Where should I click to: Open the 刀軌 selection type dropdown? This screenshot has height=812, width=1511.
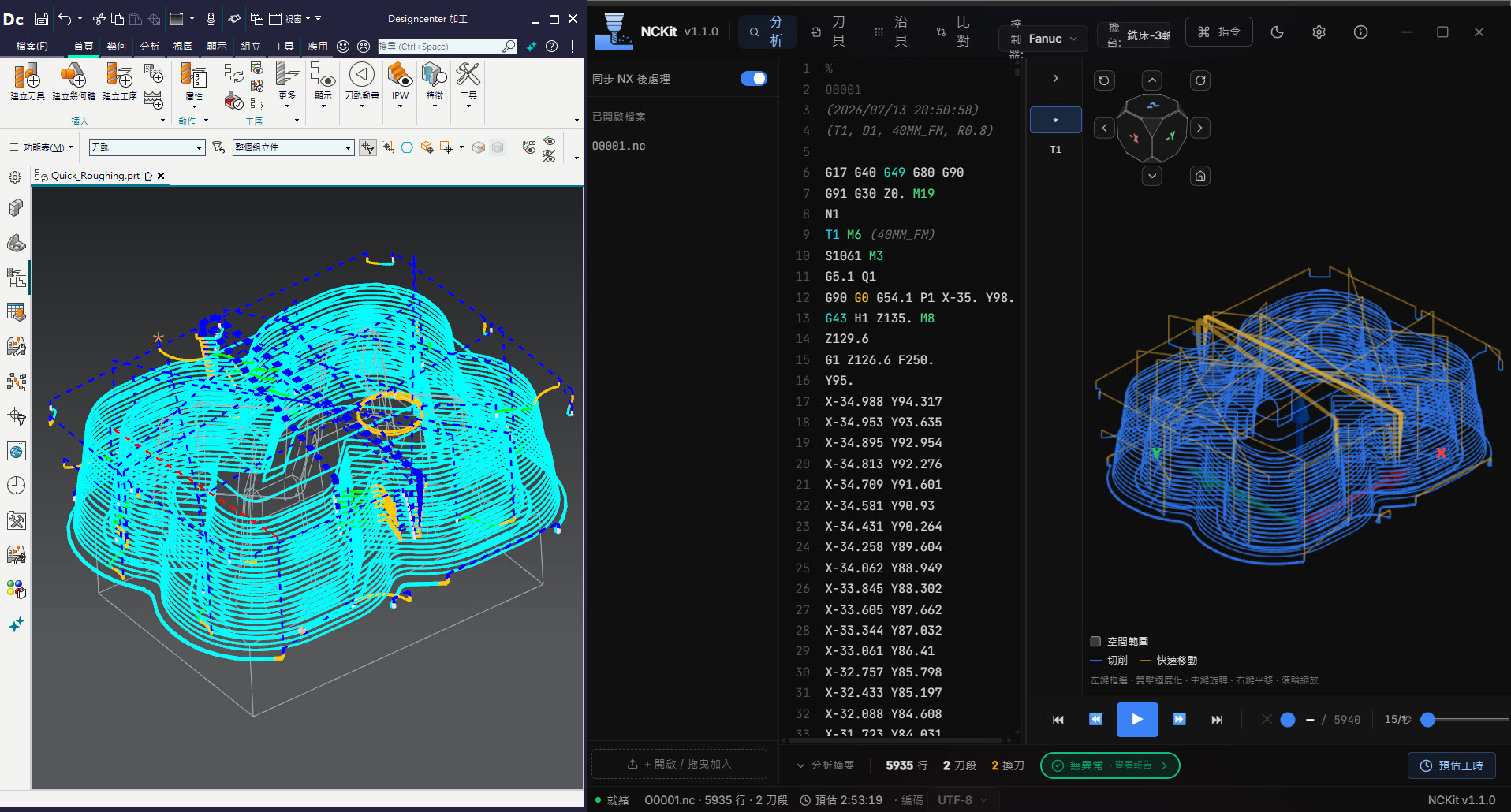click(147, 147)
